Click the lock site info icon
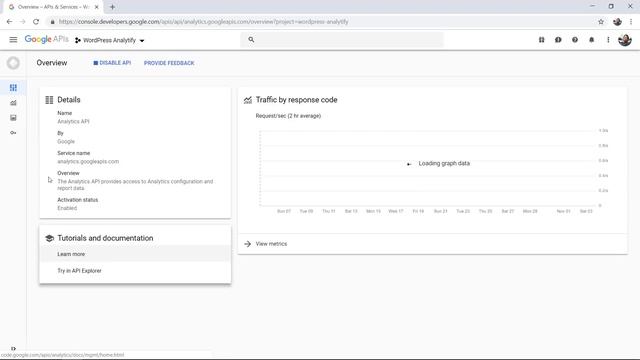 [x=53, y=22]
